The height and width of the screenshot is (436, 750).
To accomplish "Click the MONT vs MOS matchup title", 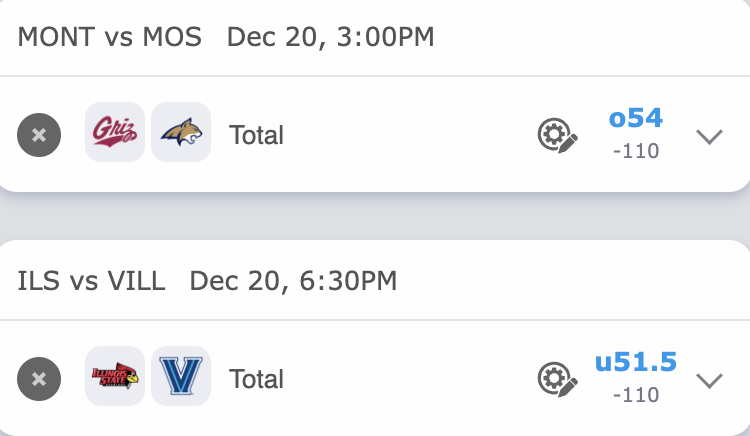I will 110,38.
